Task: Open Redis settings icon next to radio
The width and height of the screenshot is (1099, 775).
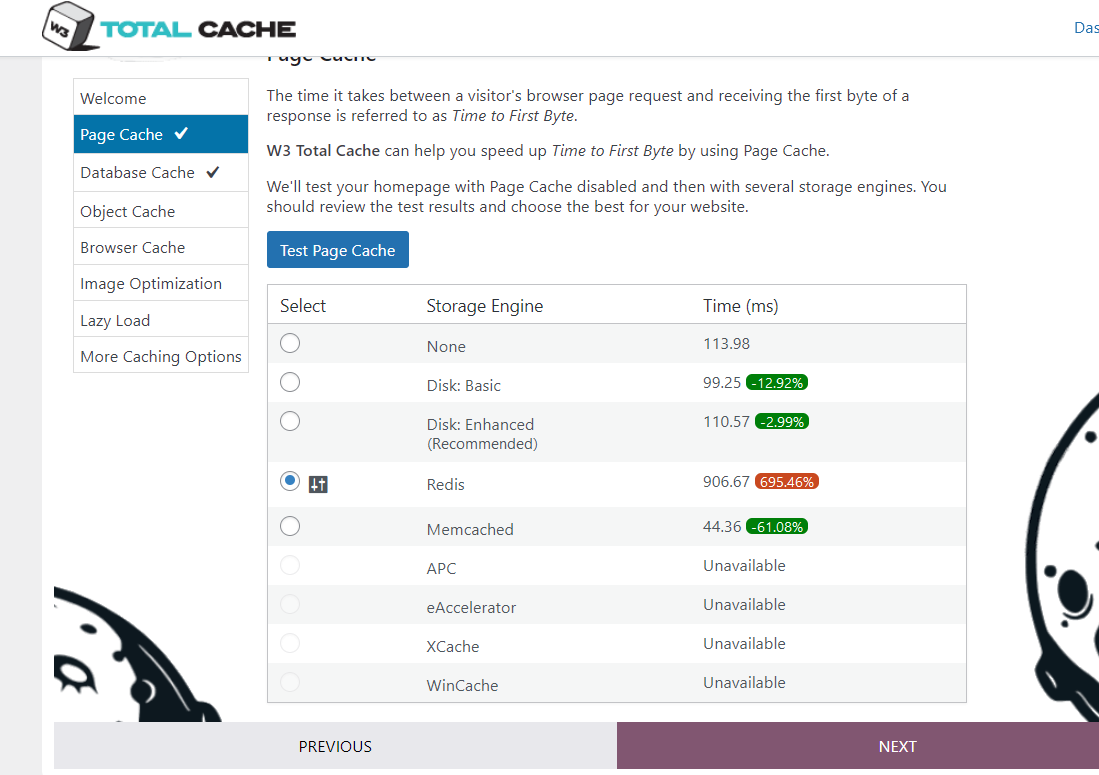Action: click(x=318, y=484)
